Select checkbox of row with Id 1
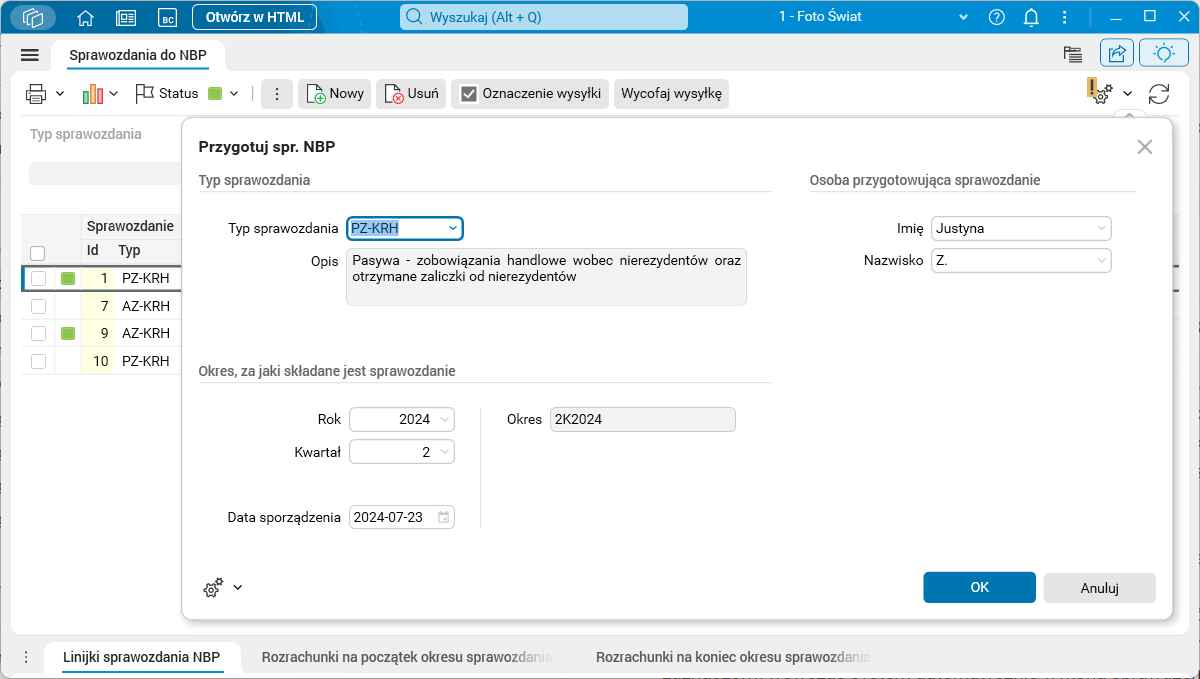1200x679 pixels. point(37,278)
